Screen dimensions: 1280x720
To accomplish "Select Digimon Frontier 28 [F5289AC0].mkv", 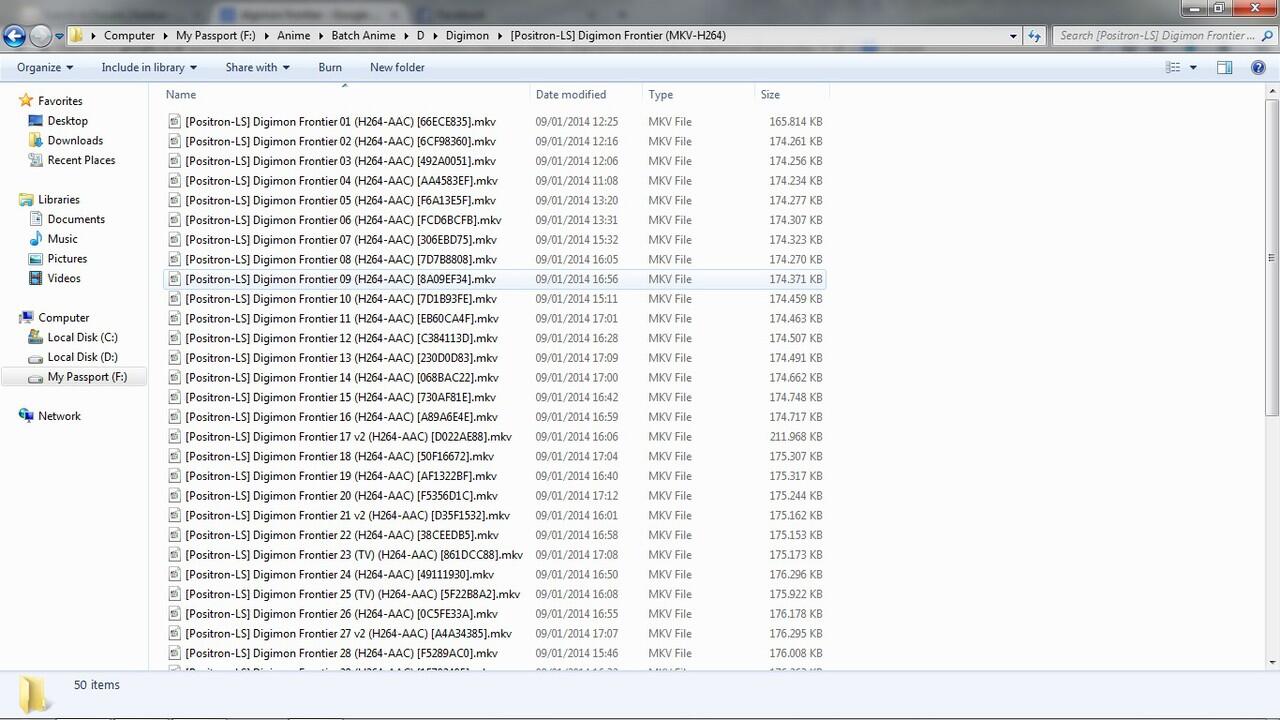I will (x=341, y=653).
